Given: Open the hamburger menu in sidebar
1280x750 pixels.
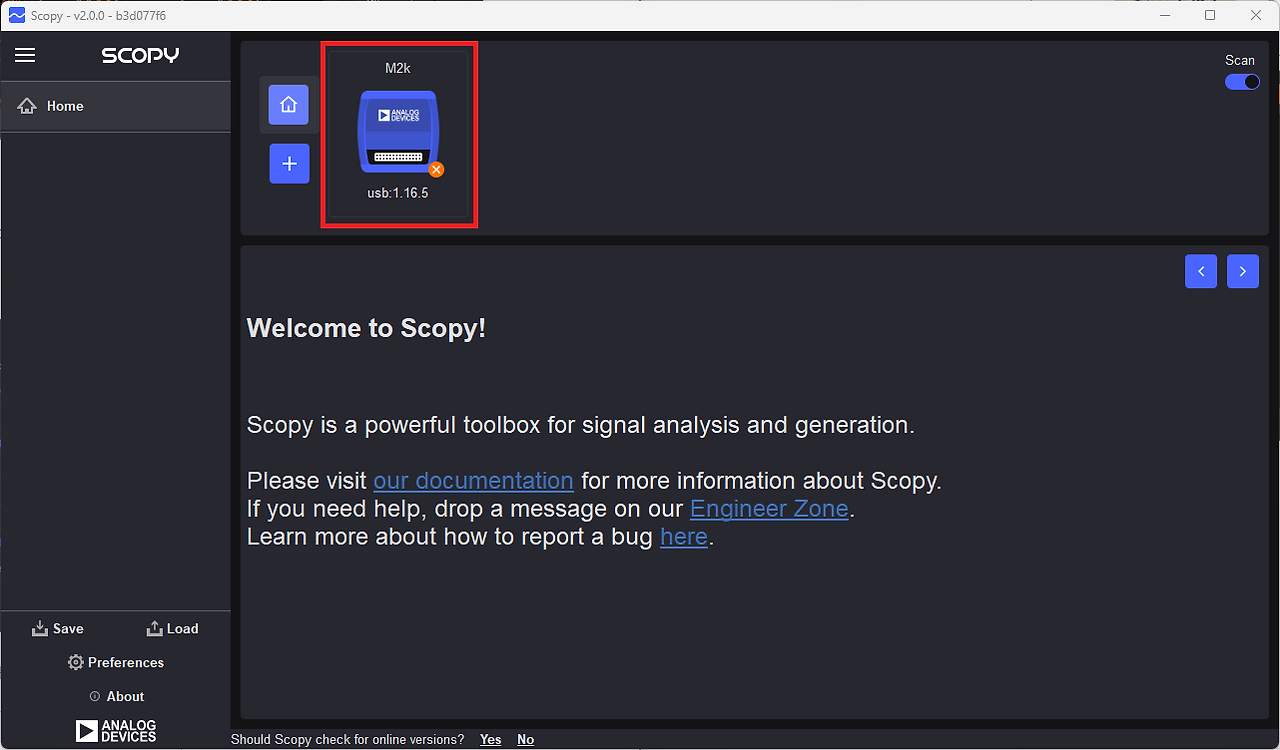Looking at the screenshot, I should point(25,56).
